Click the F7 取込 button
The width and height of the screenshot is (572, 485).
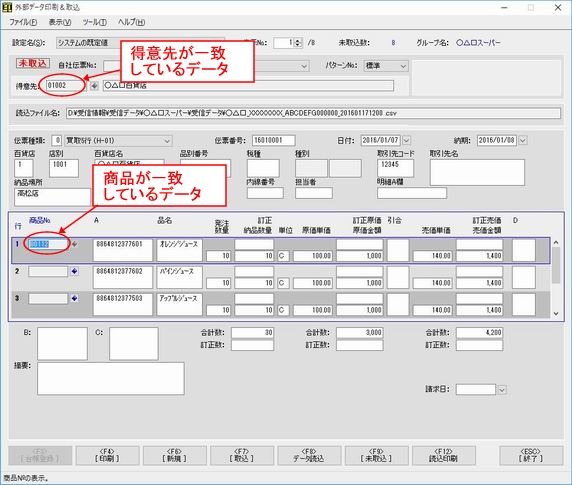[x=242, y=455]
